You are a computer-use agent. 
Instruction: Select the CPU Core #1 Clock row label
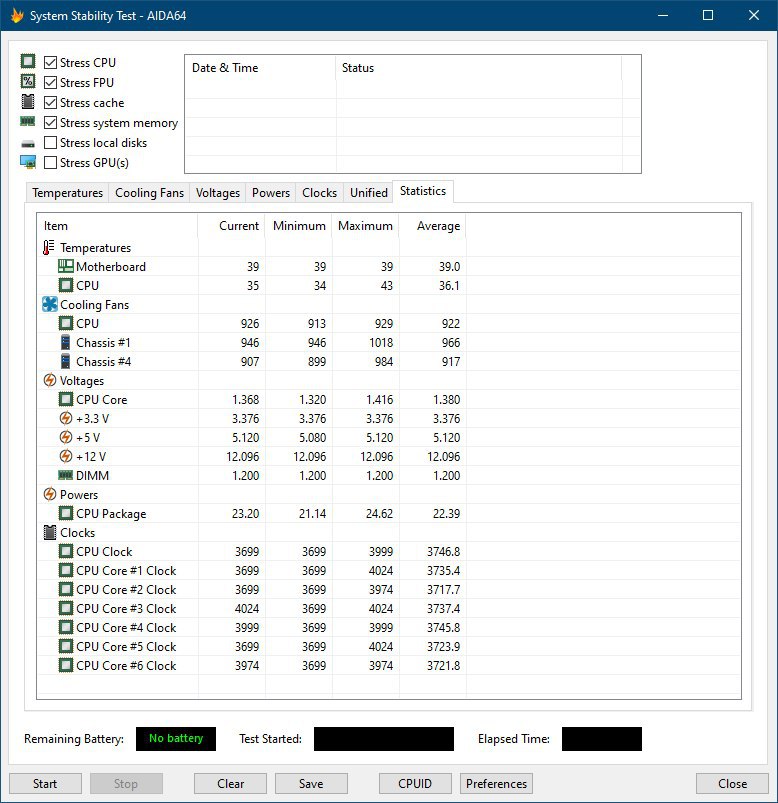coord(126,570)
